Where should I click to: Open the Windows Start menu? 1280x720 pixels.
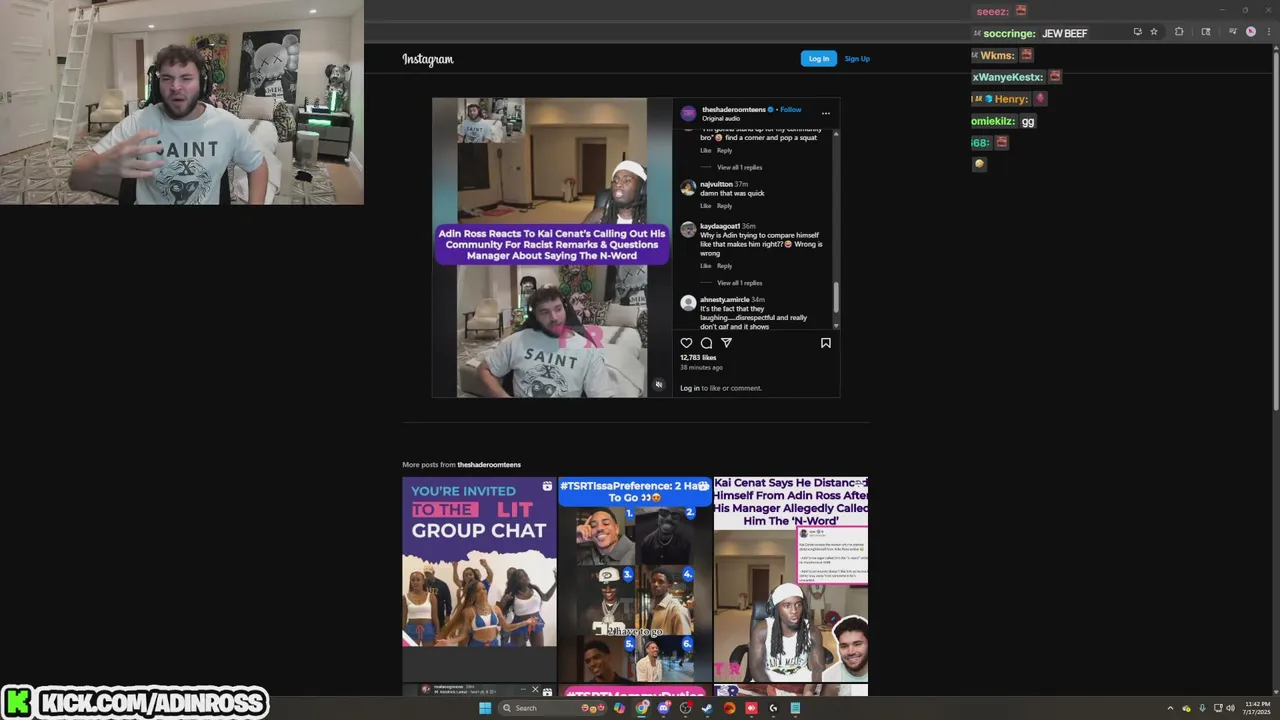(x=485, y=708)
